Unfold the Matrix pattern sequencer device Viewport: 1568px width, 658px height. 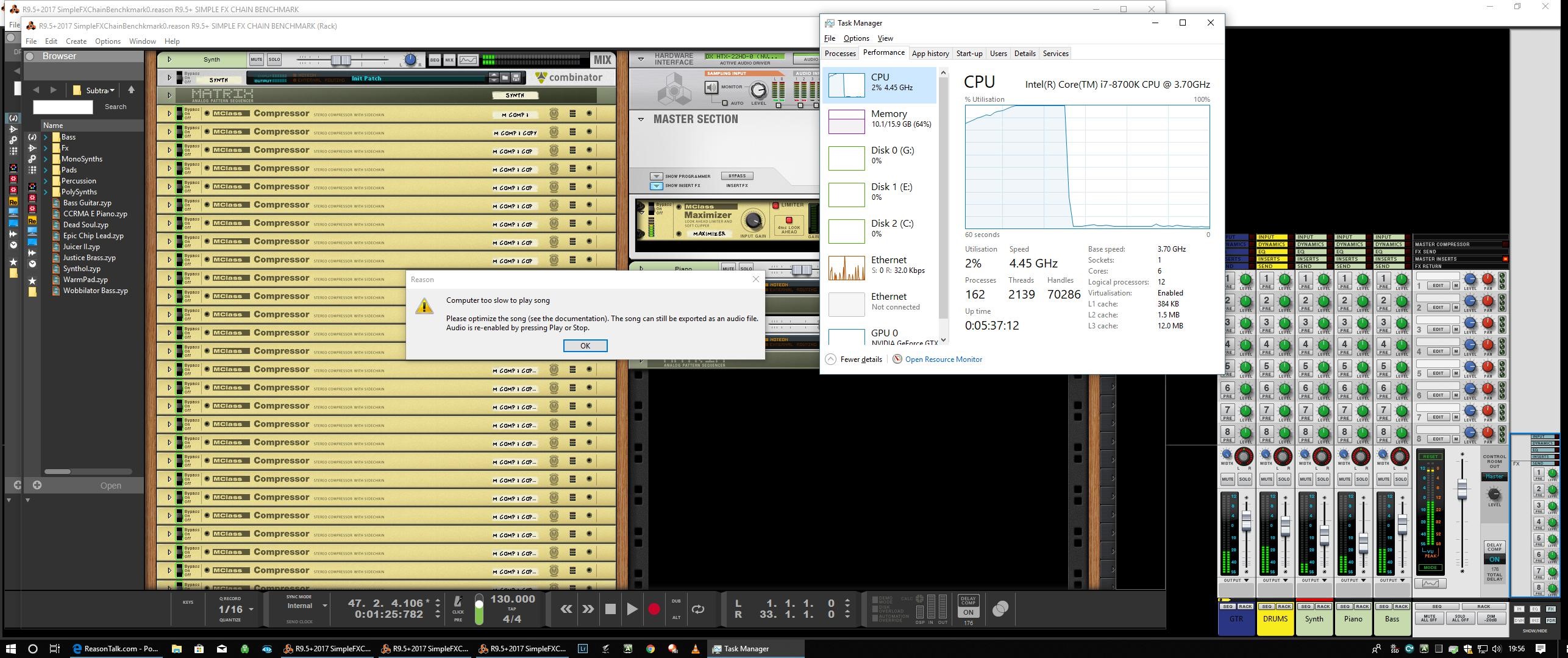coord(169,95)
